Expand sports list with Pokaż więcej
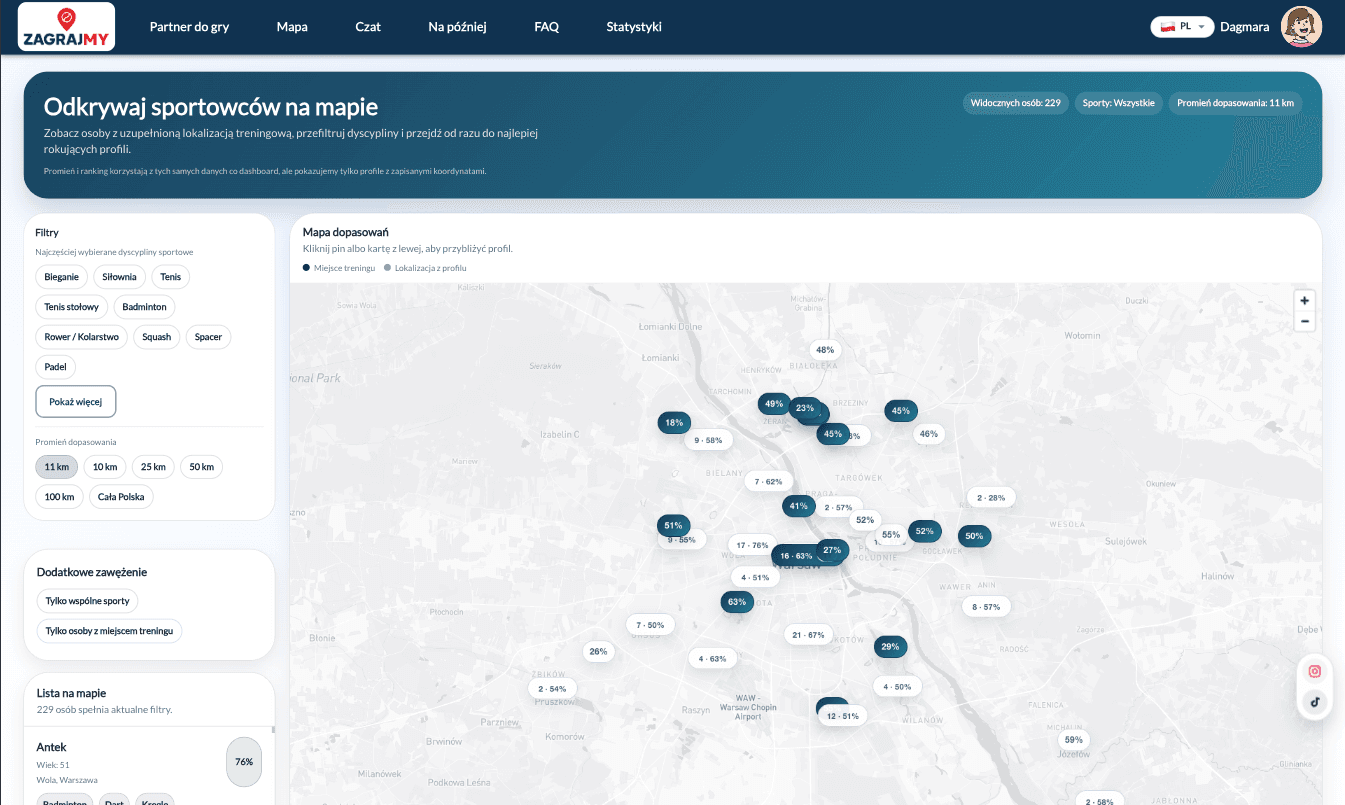The height and width of the screenshot is (805, 1345). pos(76,402)
